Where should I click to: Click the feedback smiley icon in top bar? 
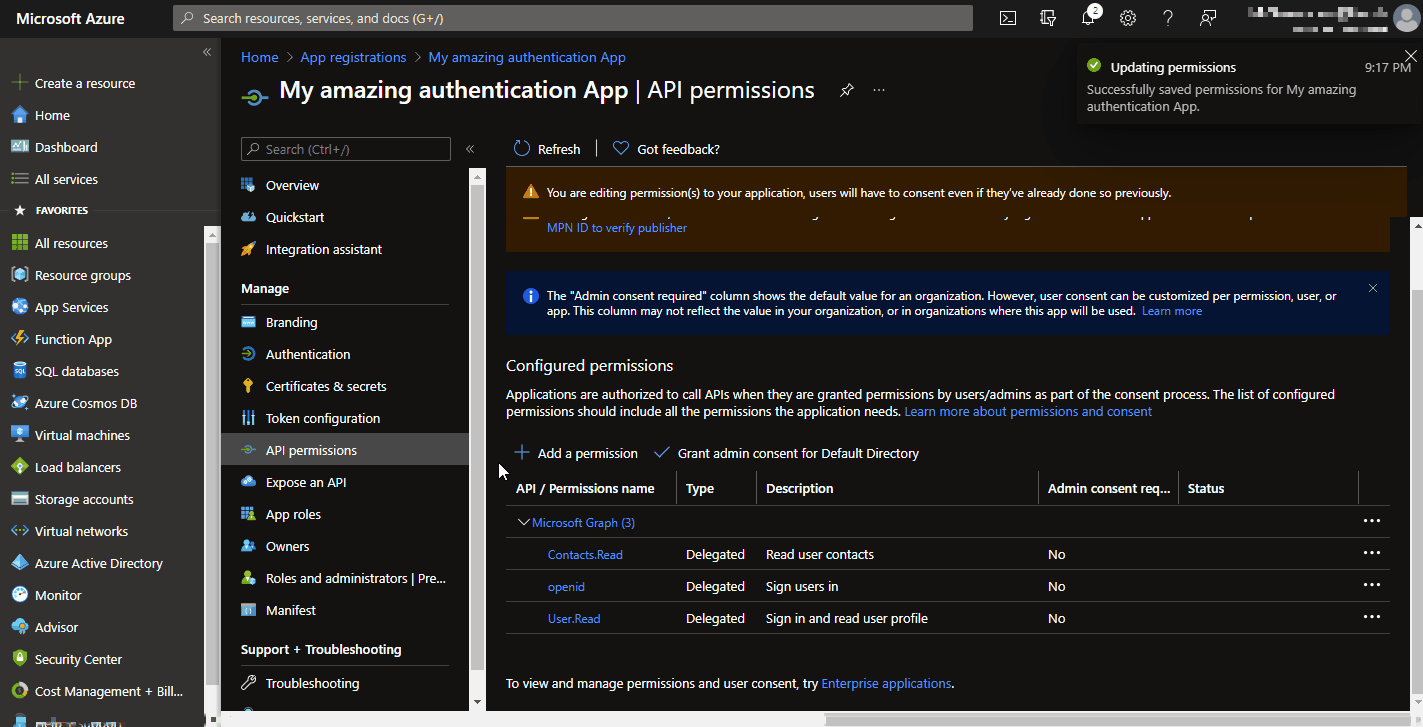tap(1207, 17)
